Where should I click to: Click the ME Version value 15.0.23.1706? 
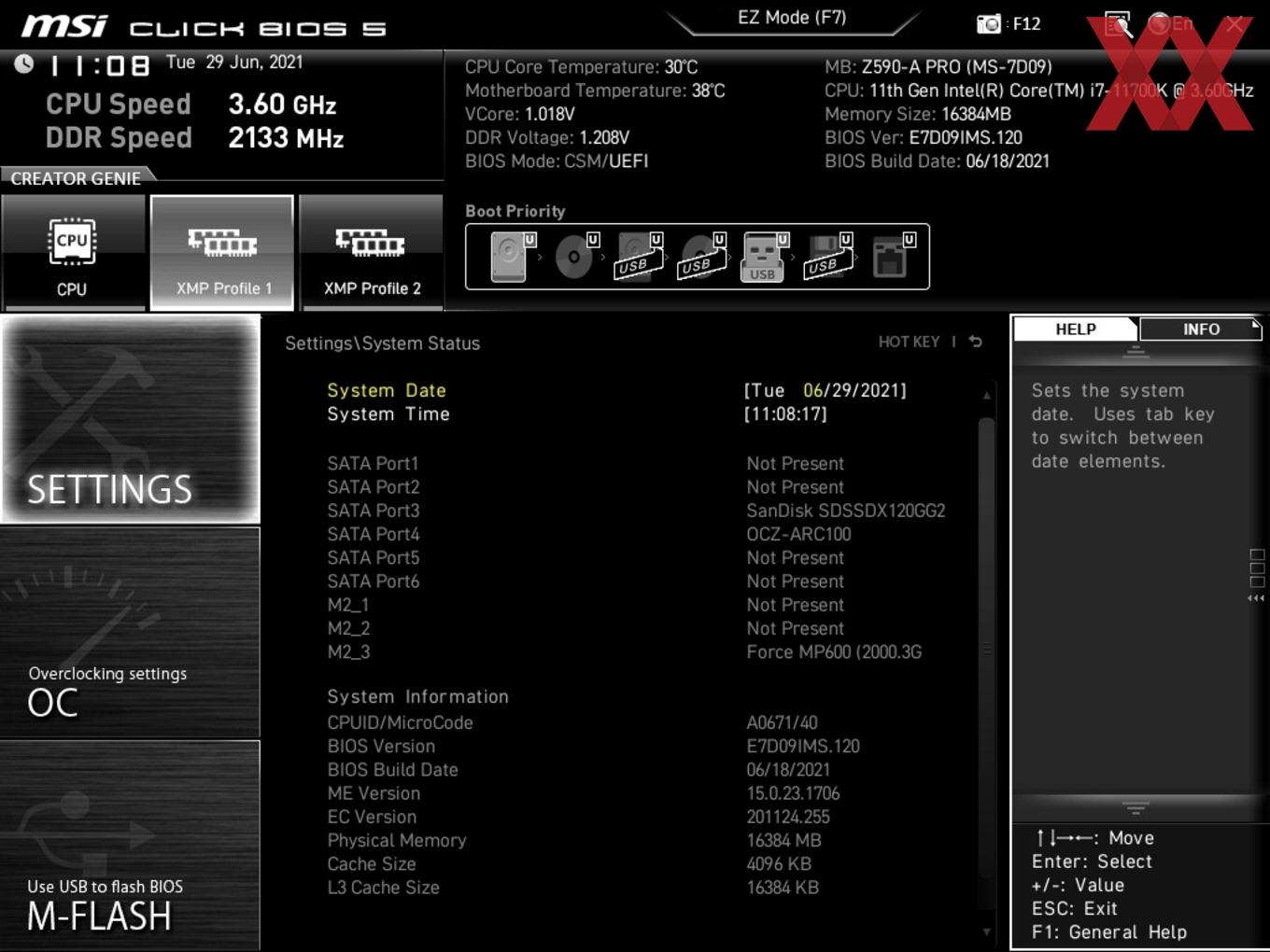point(793,793)
